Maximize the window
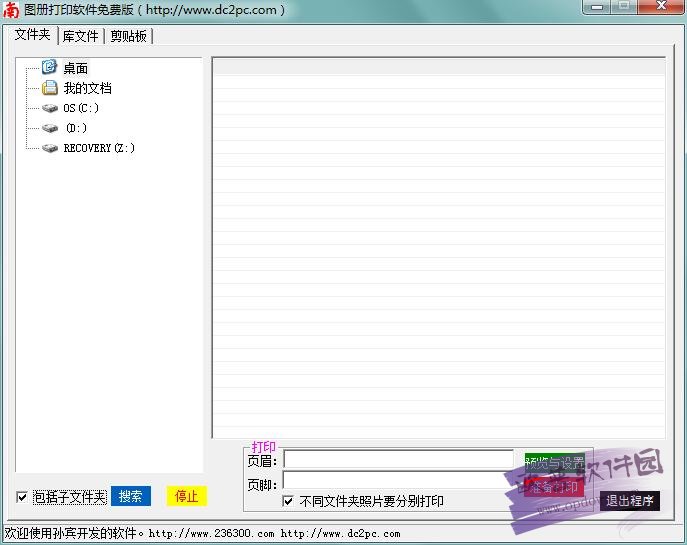 click(624, 6)
